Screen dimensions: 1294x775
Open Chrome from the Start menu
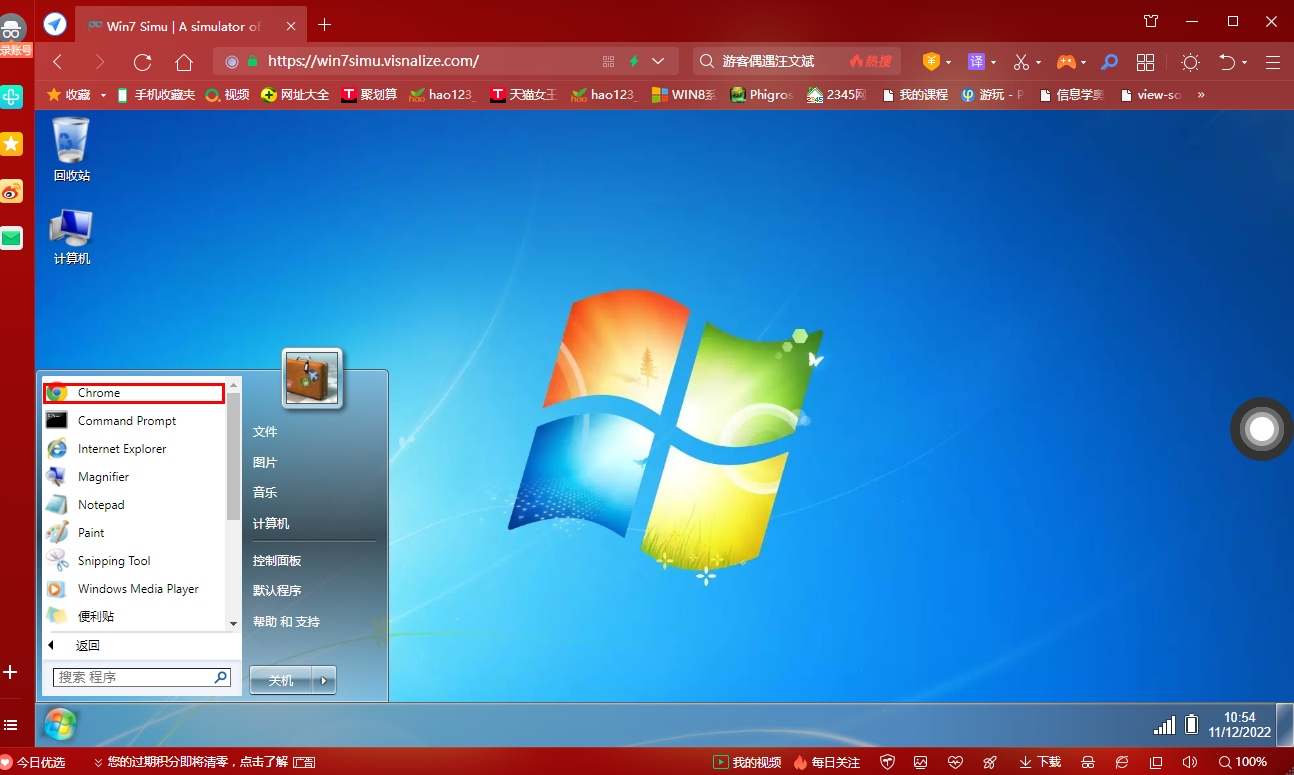point(134,393)
